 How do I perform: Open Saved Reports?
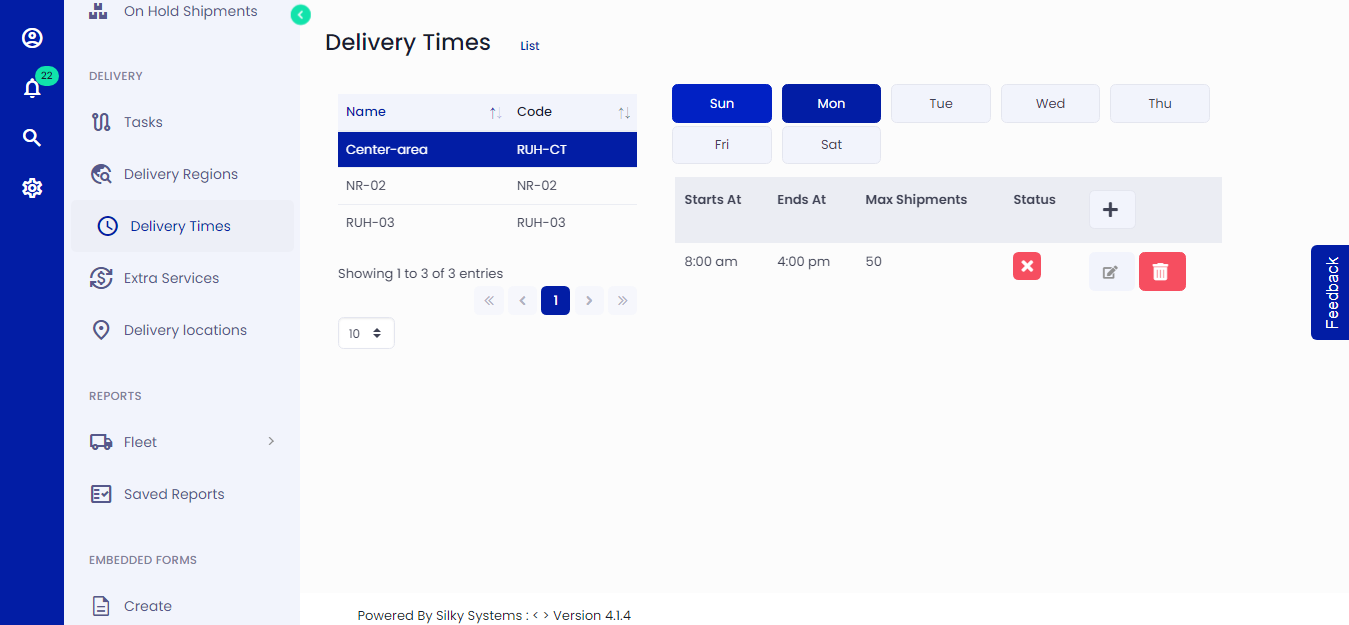tap(173, 493)
